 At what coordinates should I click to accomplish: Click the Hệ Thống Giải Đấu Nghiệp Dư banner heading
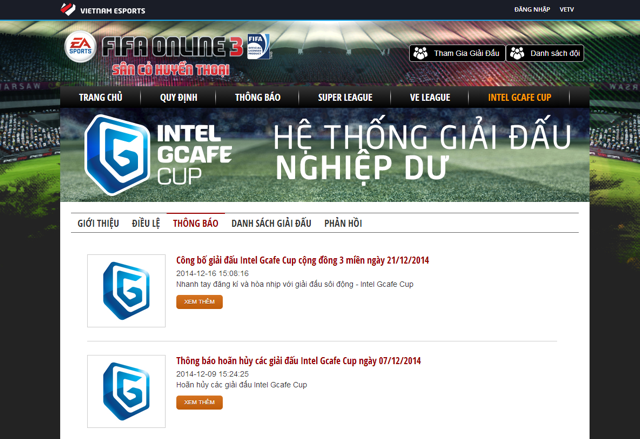pos(422,151)
